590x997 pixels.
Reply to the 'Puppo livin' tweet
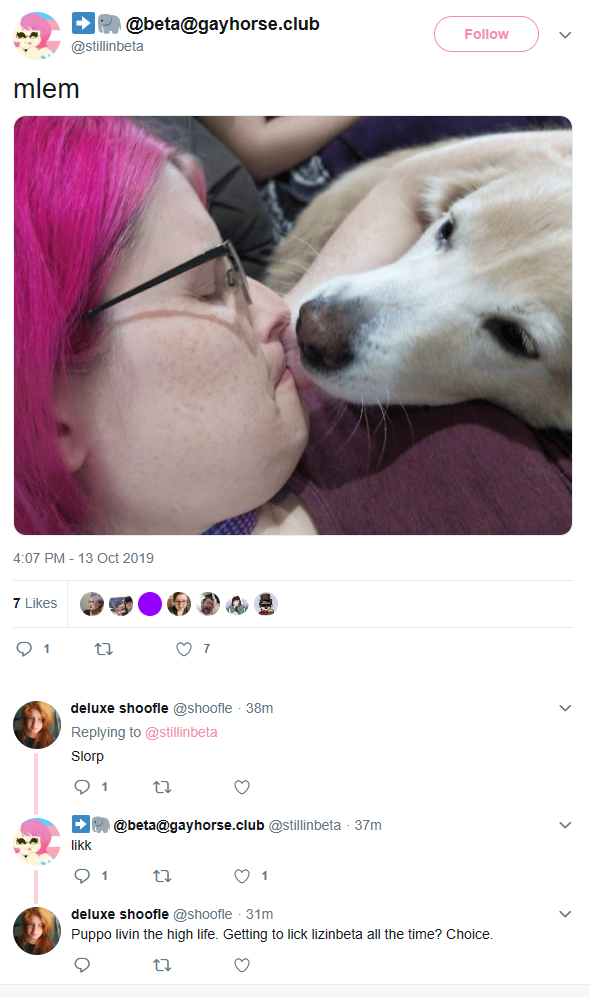coord(82,965)
